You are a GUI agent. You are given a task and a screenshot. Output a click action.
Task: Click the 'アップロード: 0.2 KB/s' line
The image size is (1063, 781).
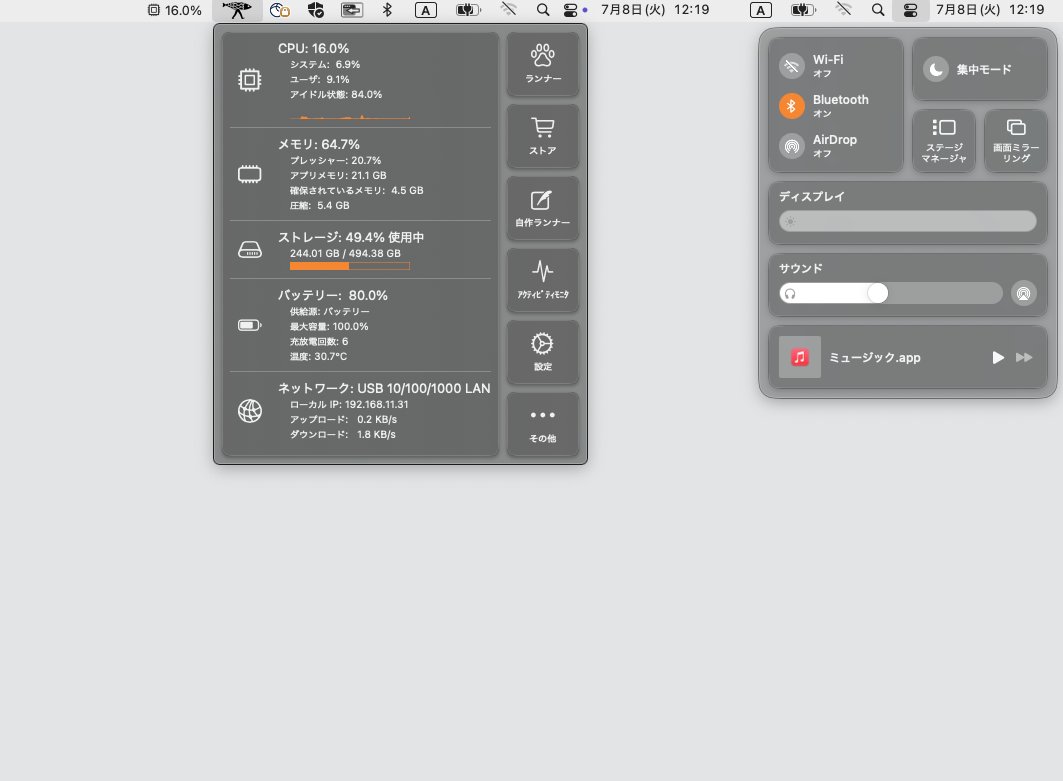344,419
